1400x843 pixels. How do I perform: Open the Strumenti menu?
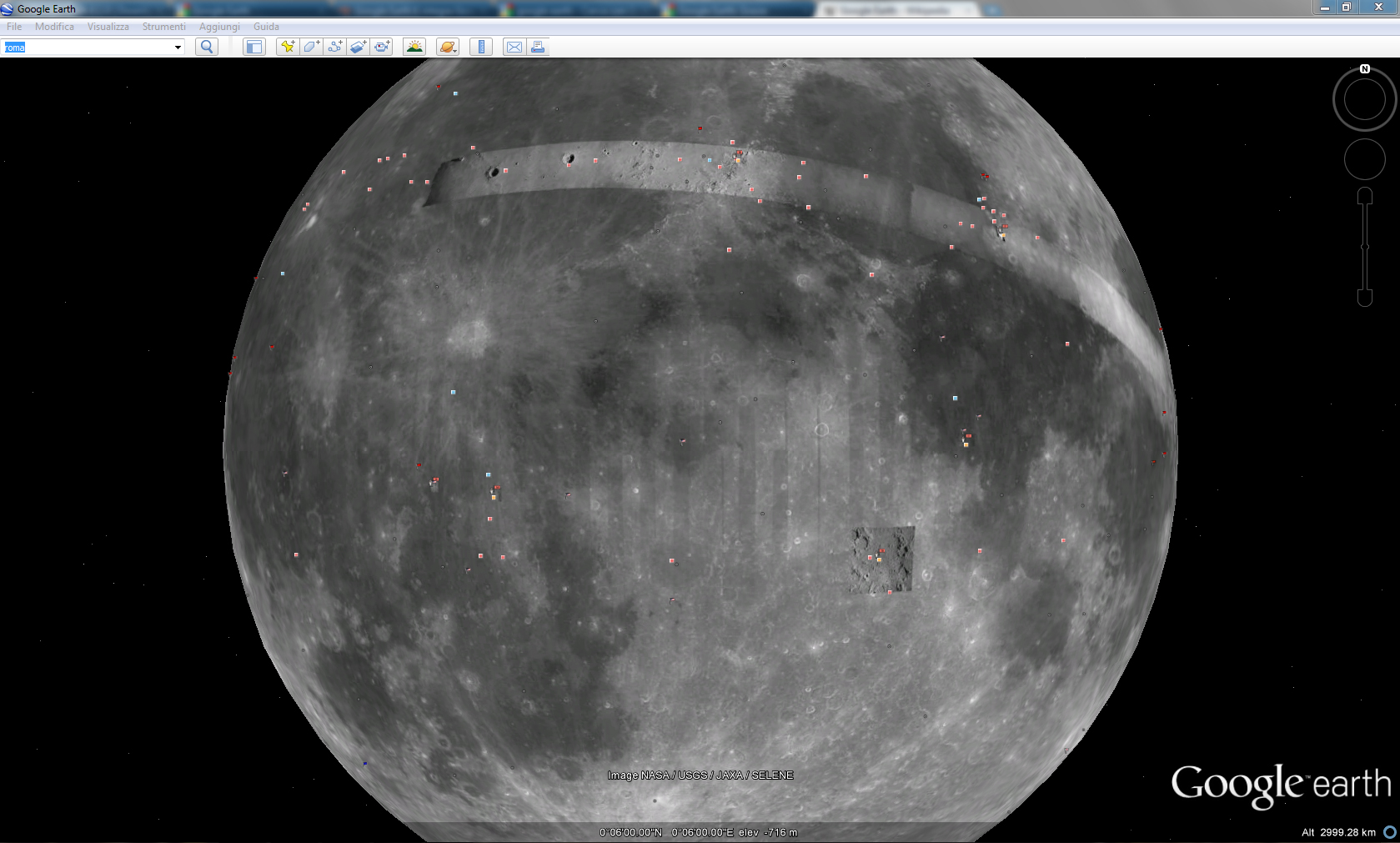pos(163,27)
